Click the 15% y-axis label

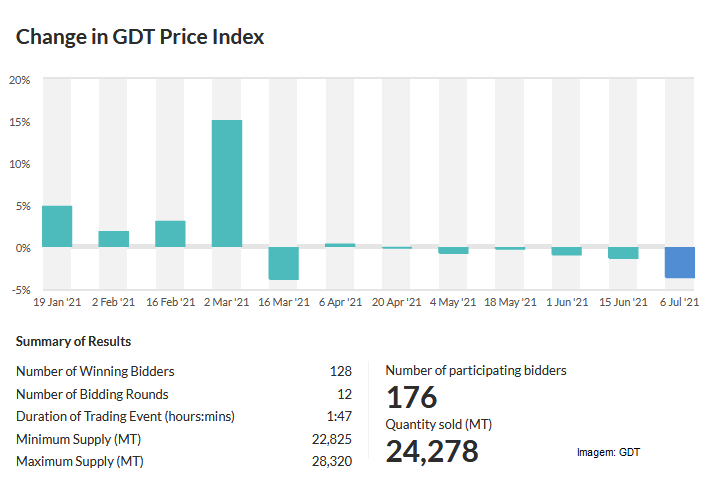(20, 122)
